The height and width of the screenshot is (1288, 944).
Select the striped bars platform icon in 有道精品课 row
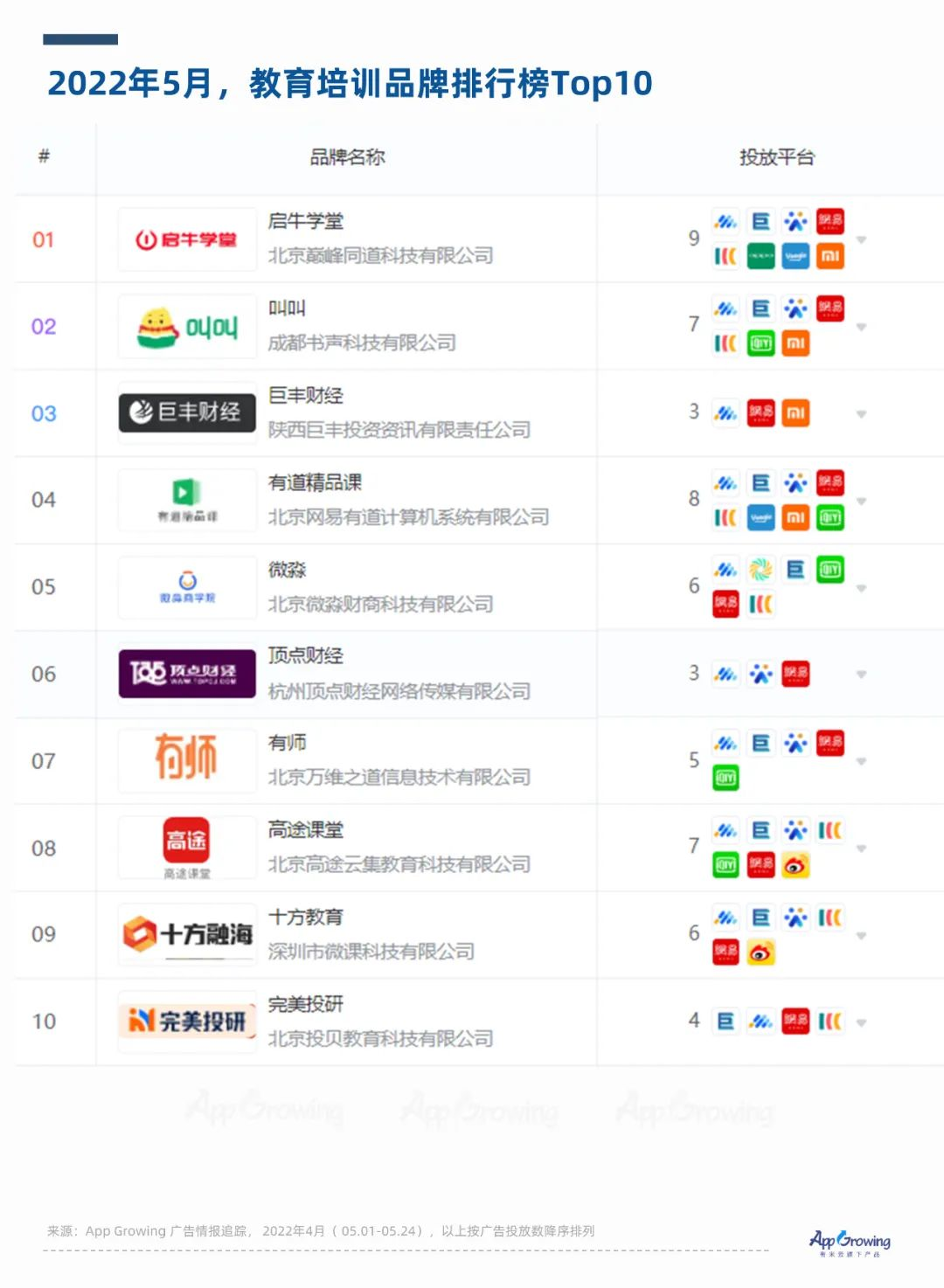pos(725,517)
